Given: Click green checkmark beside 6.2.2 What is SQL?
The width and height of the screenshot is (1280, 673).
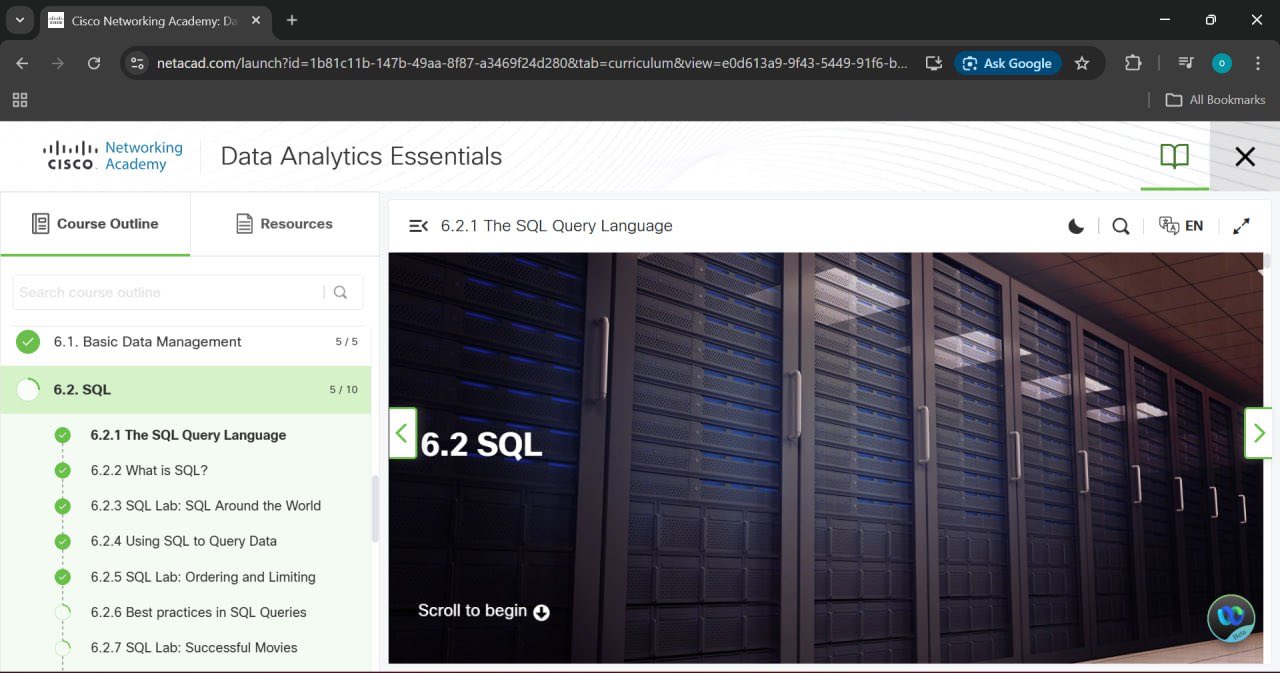Looking at the screenshot, I should (63, 470).
